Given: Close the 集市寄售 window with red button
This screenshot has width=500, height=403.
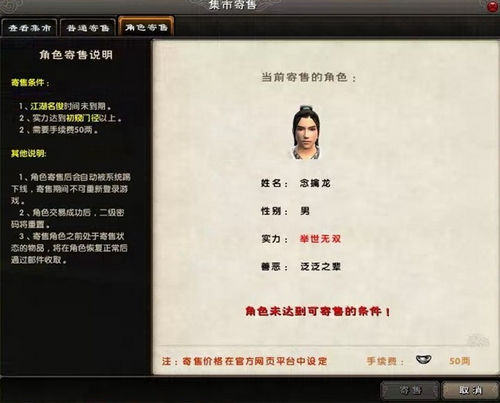Looking at the screenshot, I should point(493,6).
